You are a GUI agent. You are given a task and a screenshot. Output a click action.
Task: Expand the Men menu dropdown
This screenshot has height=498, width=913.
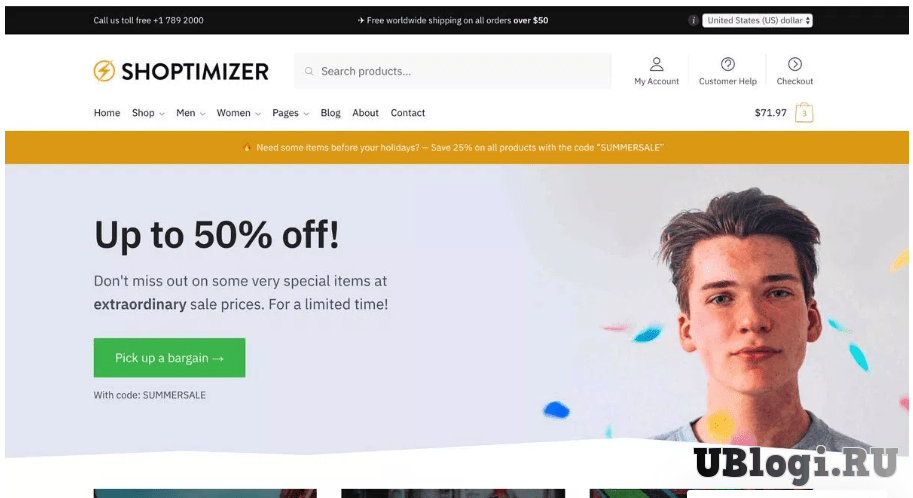(x=190, y=113)
